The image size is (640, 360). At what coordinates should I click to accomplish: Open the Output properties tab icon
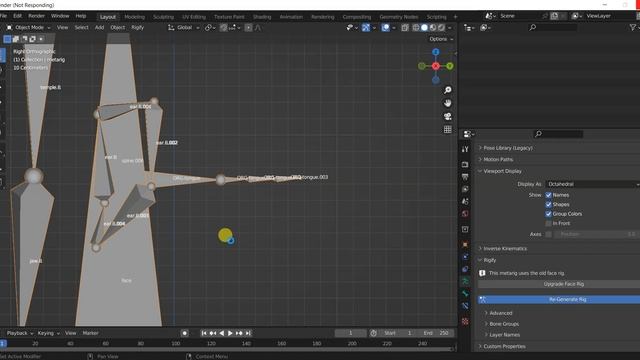465,177
